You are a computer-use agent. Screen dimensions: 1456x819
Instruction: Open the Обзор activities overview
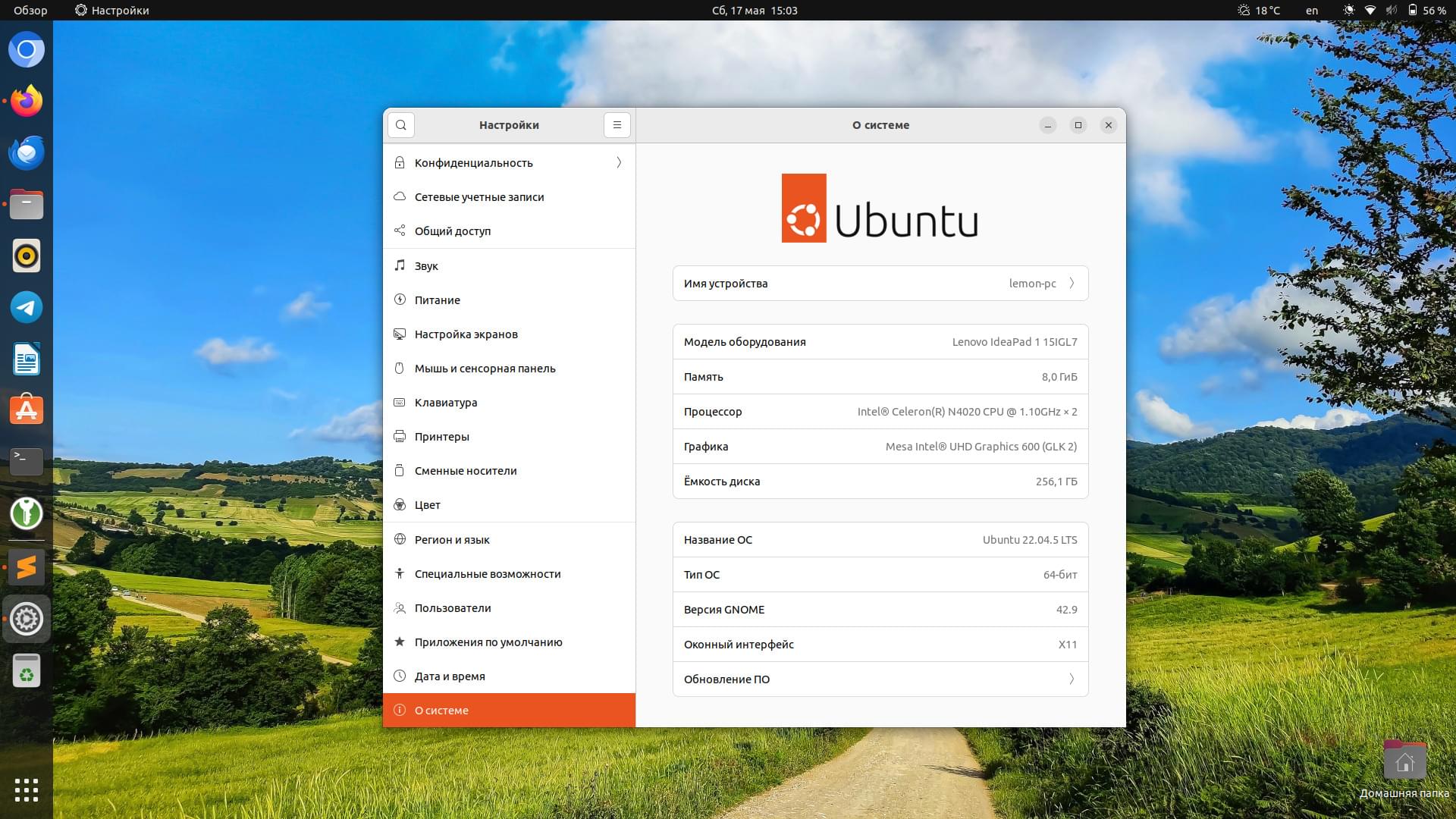tap(30, 11)
